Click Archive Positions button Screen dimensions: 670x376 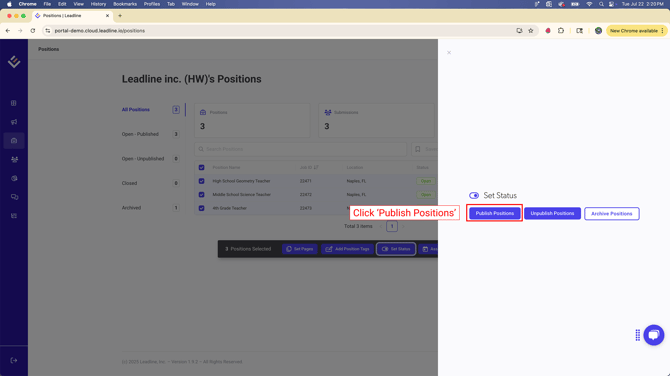tap(611, 214)
